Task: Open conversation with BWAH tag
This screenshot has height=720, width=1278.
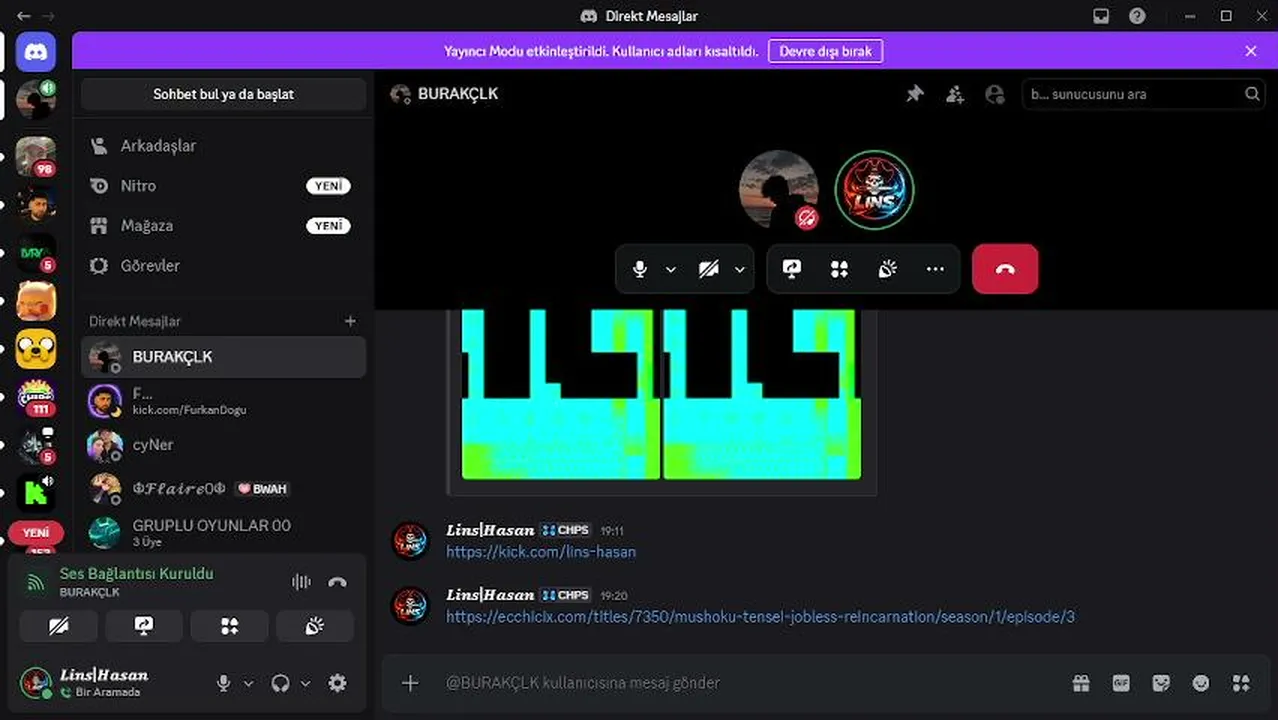Action: coord(223,489)
